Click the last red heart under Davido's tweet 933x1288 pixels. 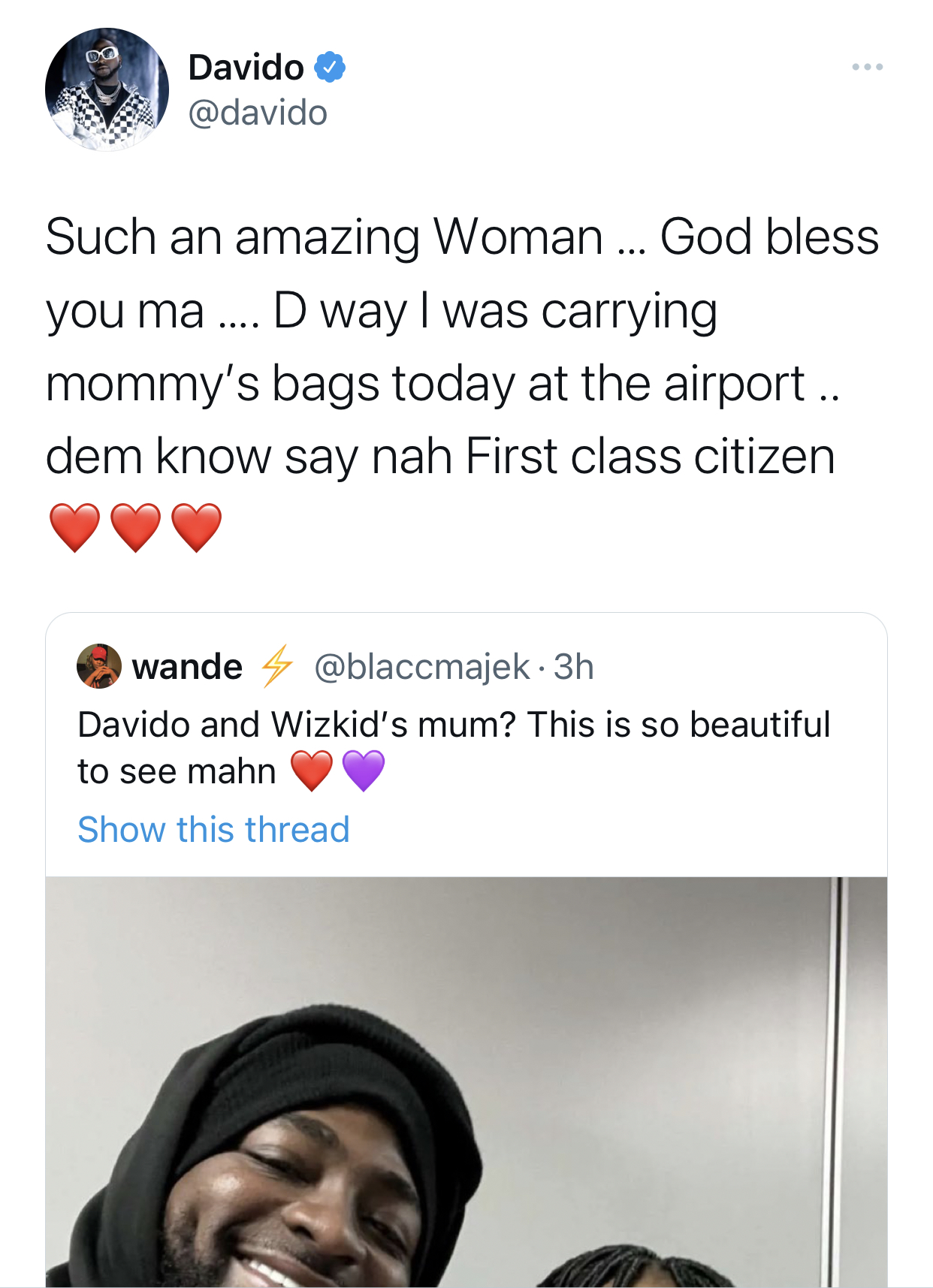(x=196, y=528)
